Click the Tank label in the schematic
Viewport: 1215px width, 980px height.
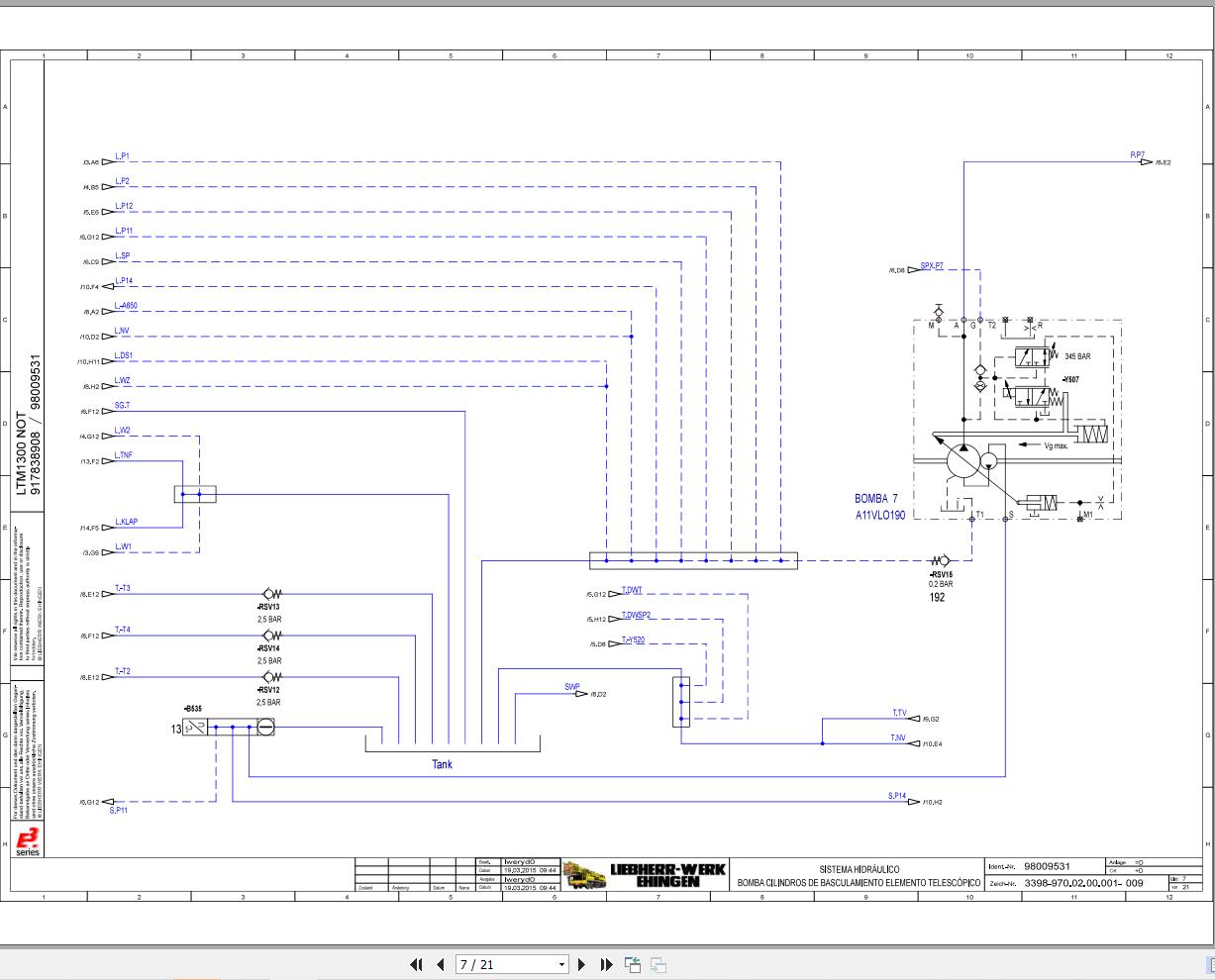coord(441,764)
